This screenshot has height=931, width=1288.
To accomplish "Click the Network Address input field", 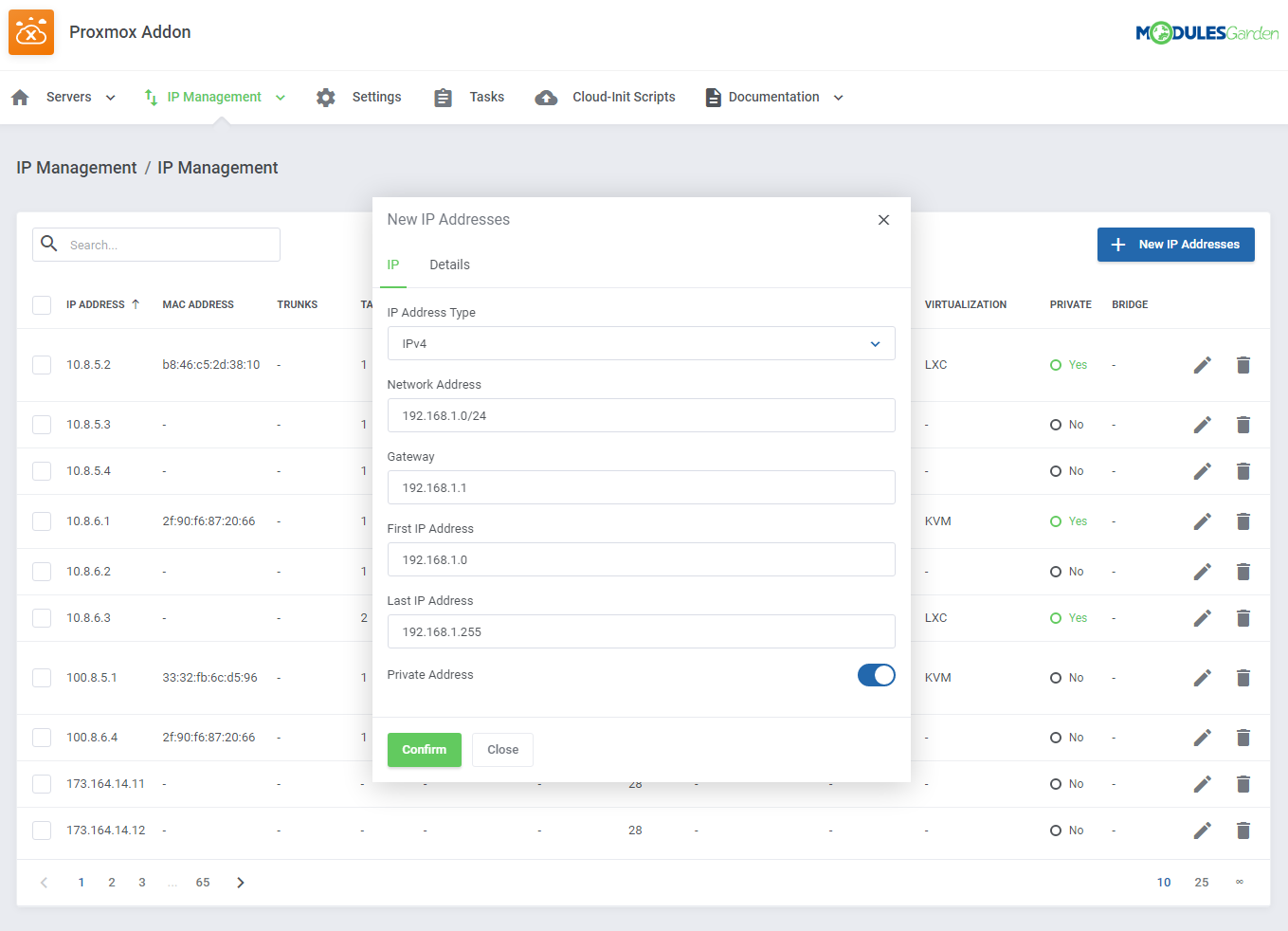I will (641, 415).
